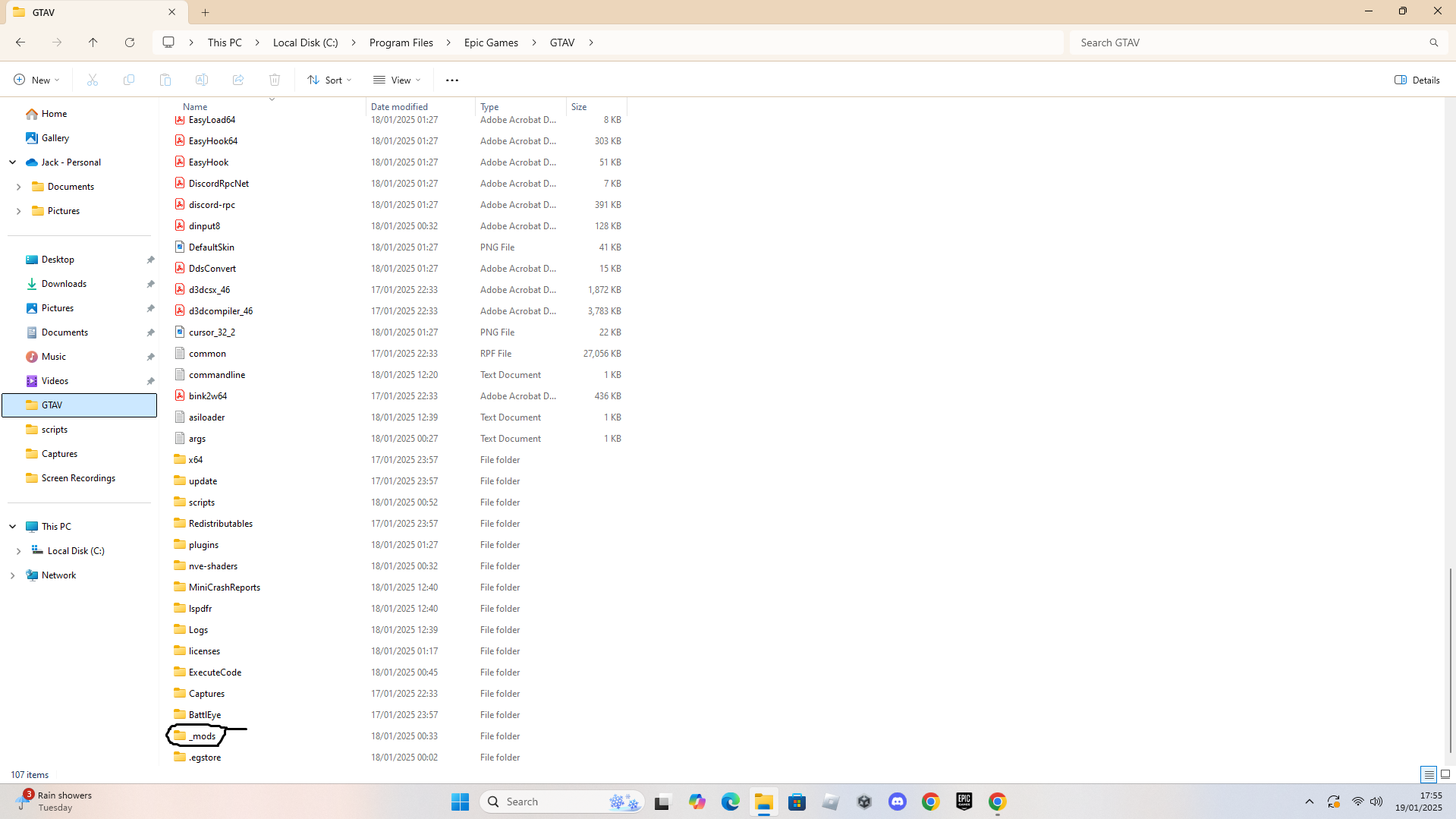Screen dimensions: 1456x819
Task: Click Local Disk (C:) breadcrumb
Action: click(306, 43)
